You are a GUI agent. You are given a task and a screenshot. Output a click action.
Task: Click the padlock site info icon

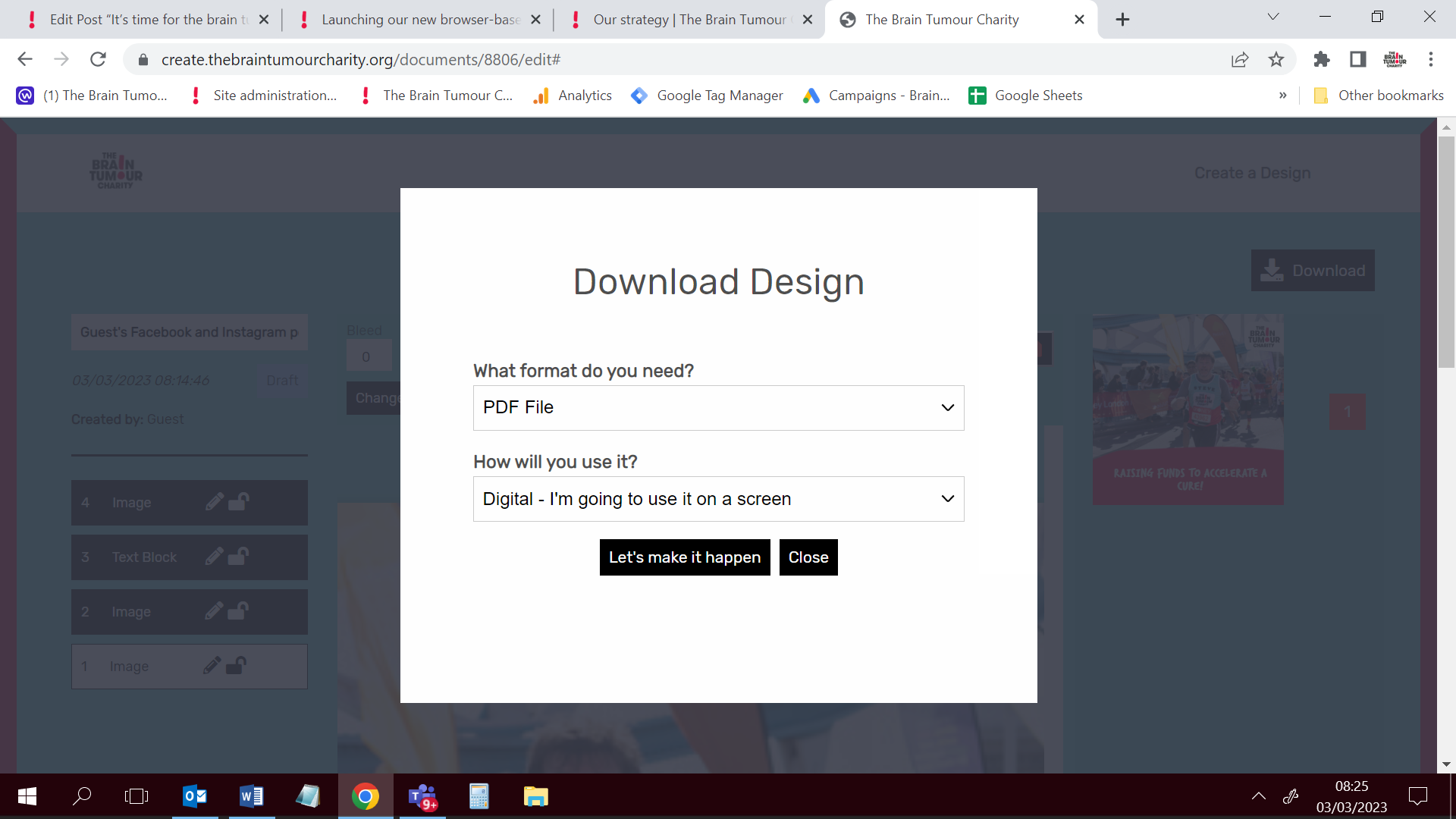pos(143,60)
